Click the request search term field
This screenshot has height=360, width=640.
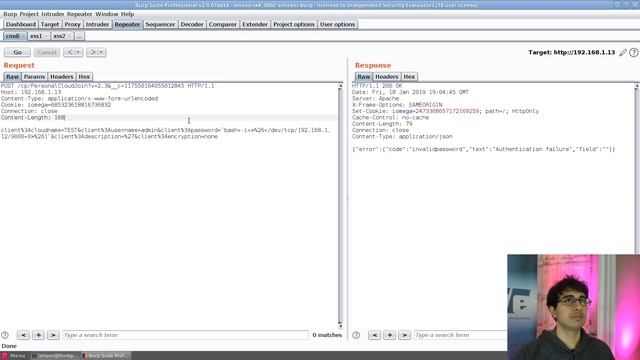tap(185, 335)
